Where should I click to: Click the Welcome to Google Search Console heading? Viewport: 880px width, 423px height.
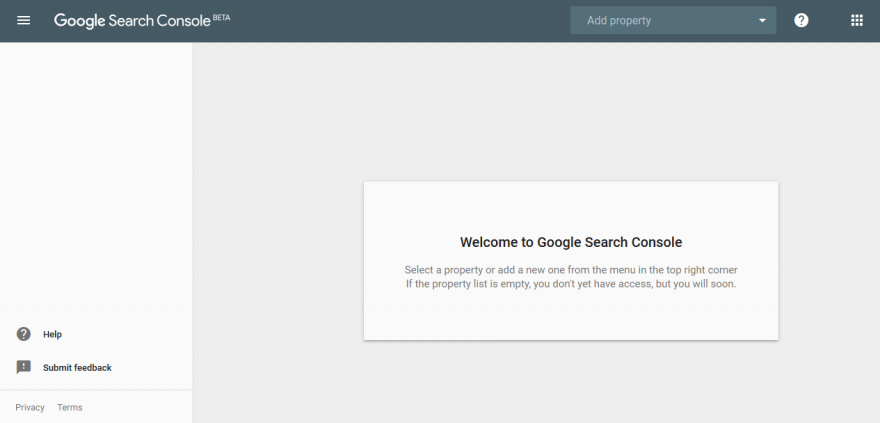pyautogui.click(x=571, y=242)
